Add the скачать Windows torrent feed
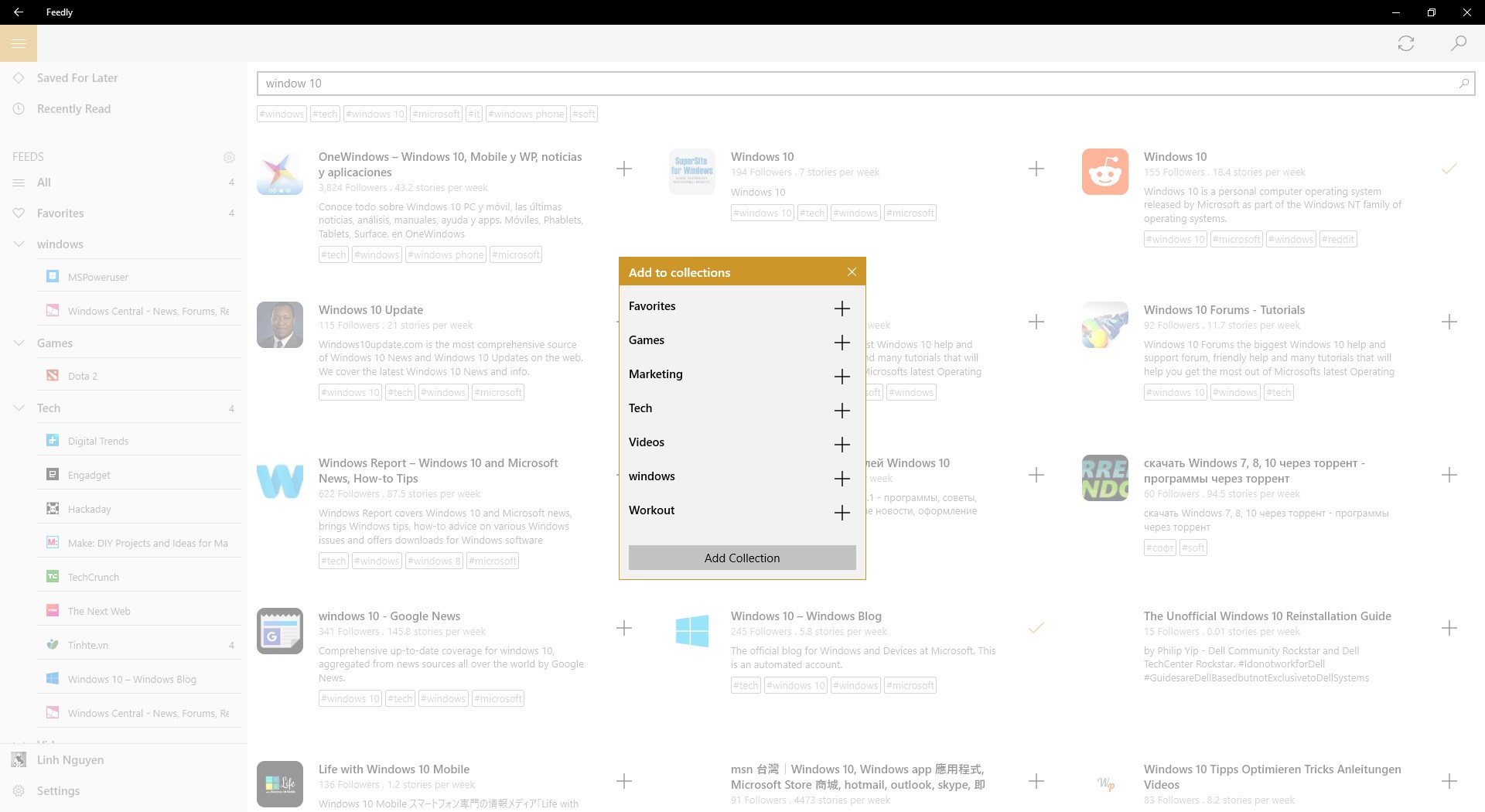The image size is (1485, 812). [1449, 475]
